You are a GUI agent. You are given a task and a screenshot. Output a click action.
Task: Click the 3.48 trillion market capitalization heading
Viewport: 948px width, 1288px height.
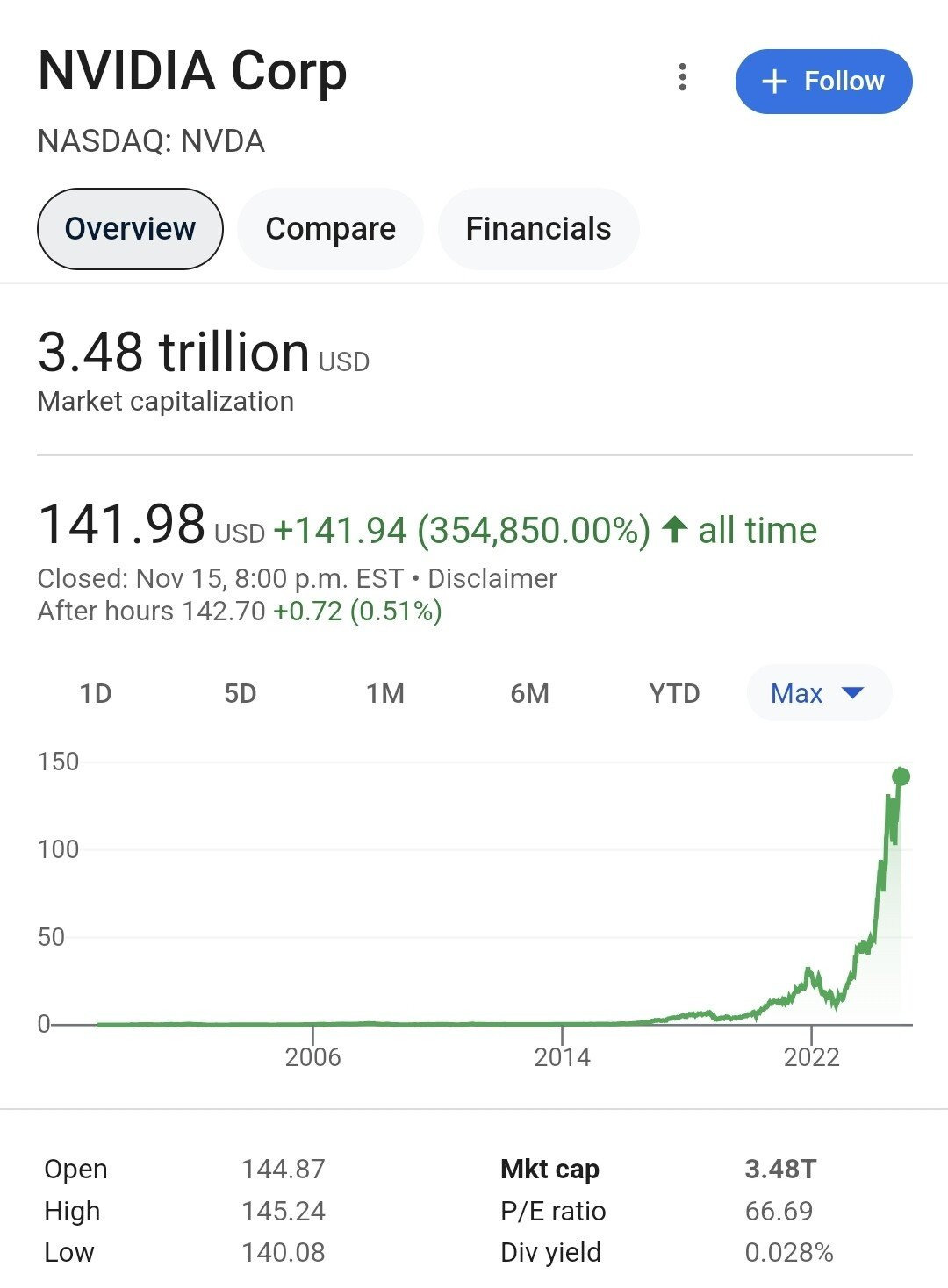pyautogui.click(x=173, y=353)
